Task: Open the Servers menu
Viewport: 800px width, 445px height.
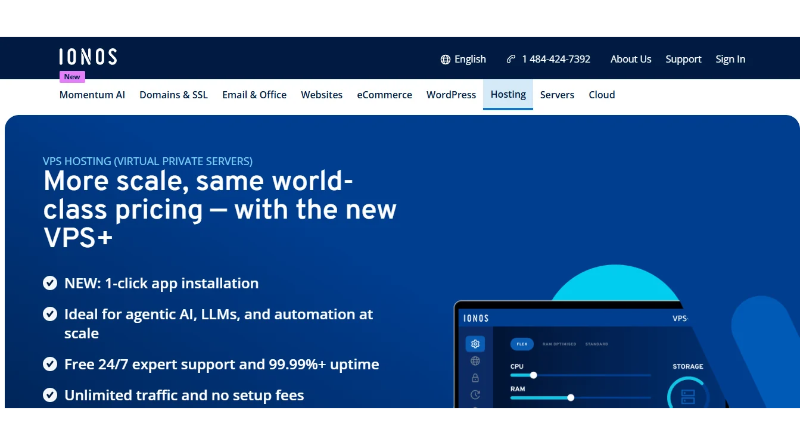Action: coord(557,94)
